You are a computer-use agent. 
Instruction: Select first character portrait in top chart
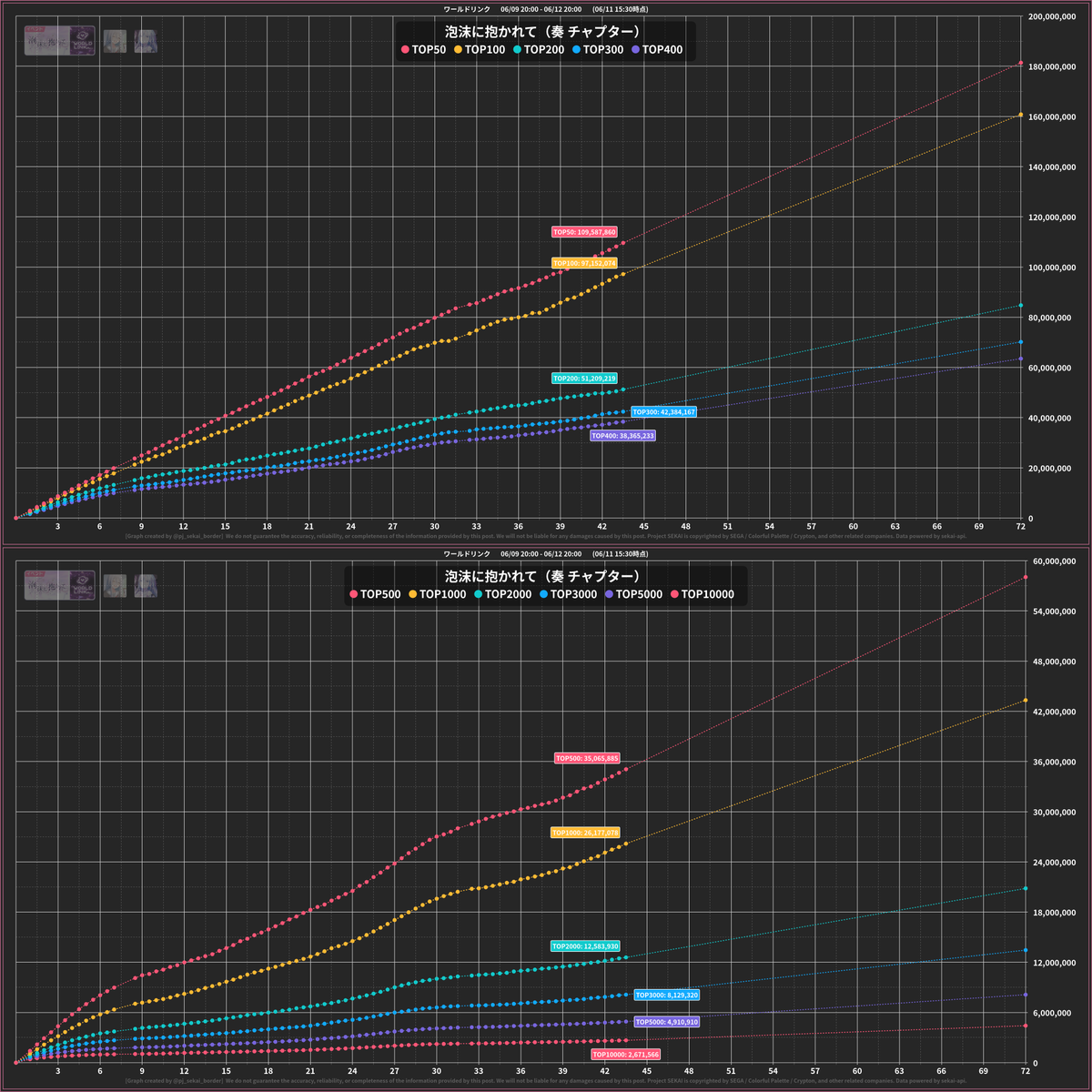pos(115,41)
